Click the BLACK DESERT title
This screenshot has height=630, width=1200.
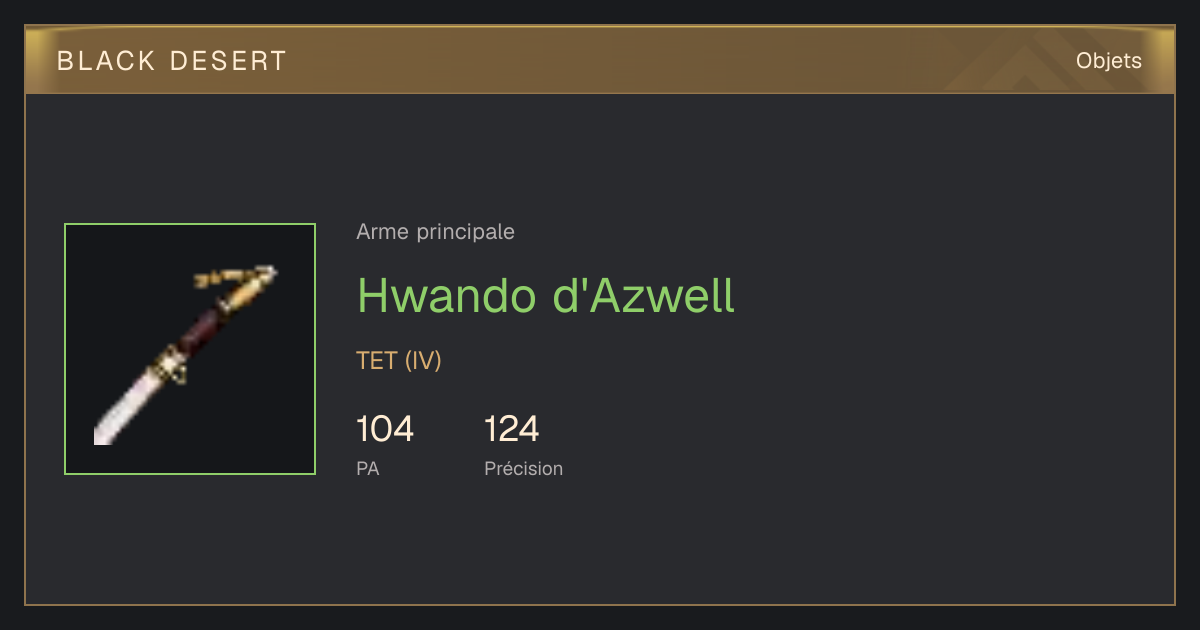(172, 61)
